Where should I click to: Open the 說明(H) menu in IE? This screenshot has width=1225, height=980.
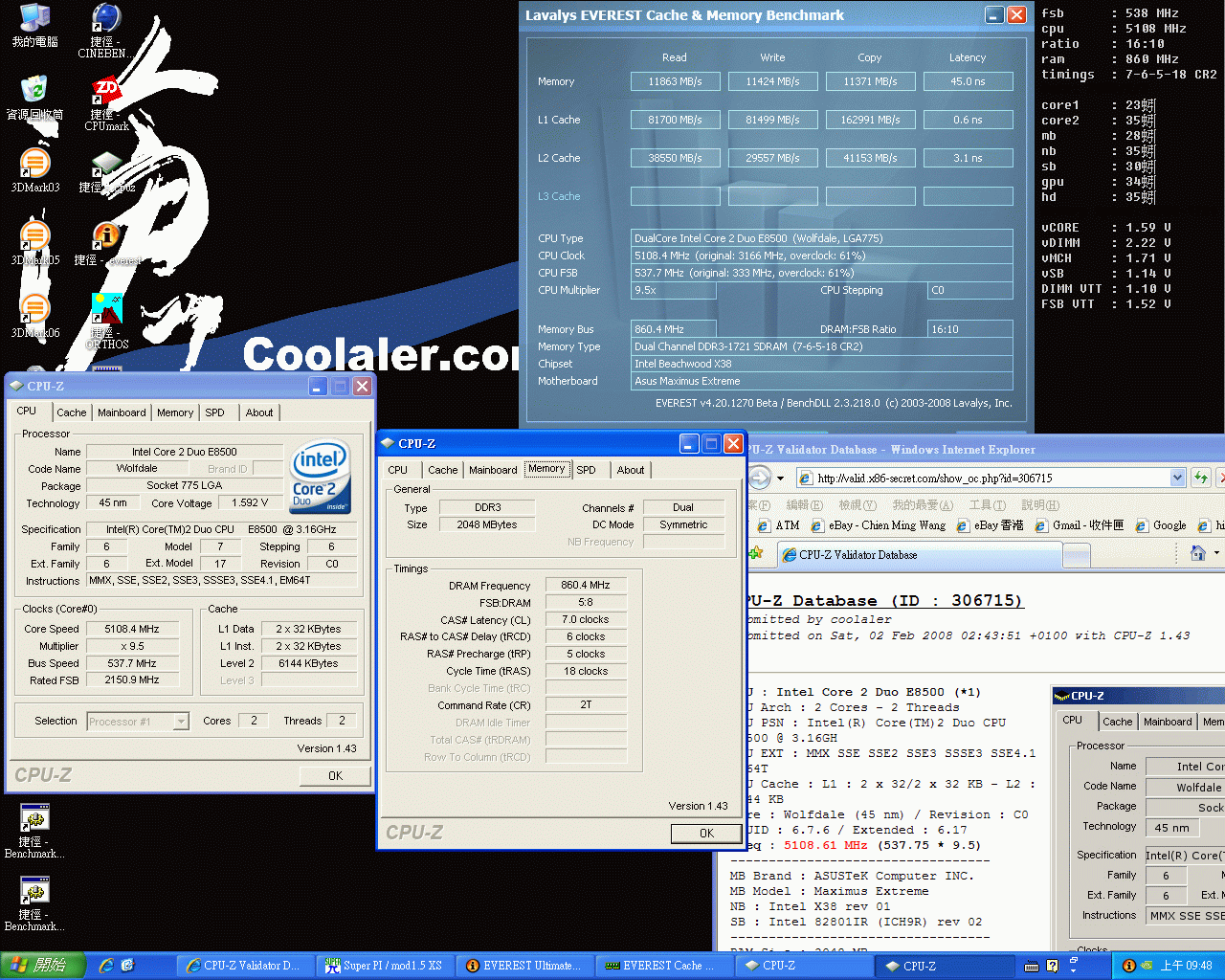point(1039,504)
